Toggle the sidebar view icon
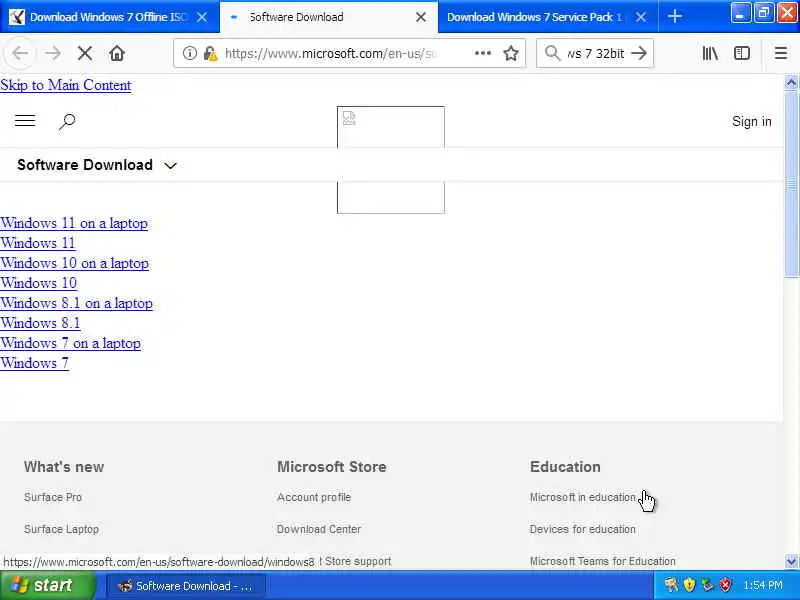Image resolution: width=800 pixels, height=600 pixels. [741, 53]
